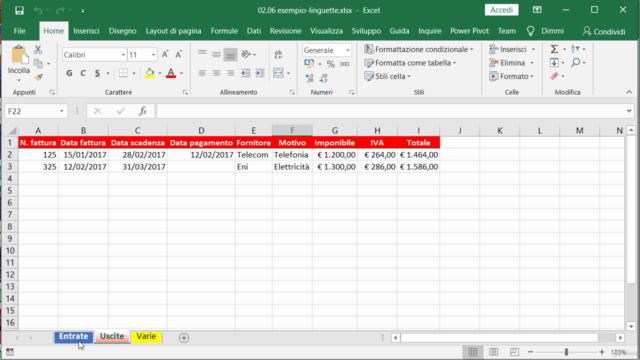640x360 pixels.
Task: Click the decrease decimals icon
Action: click(x=323, y=78)
